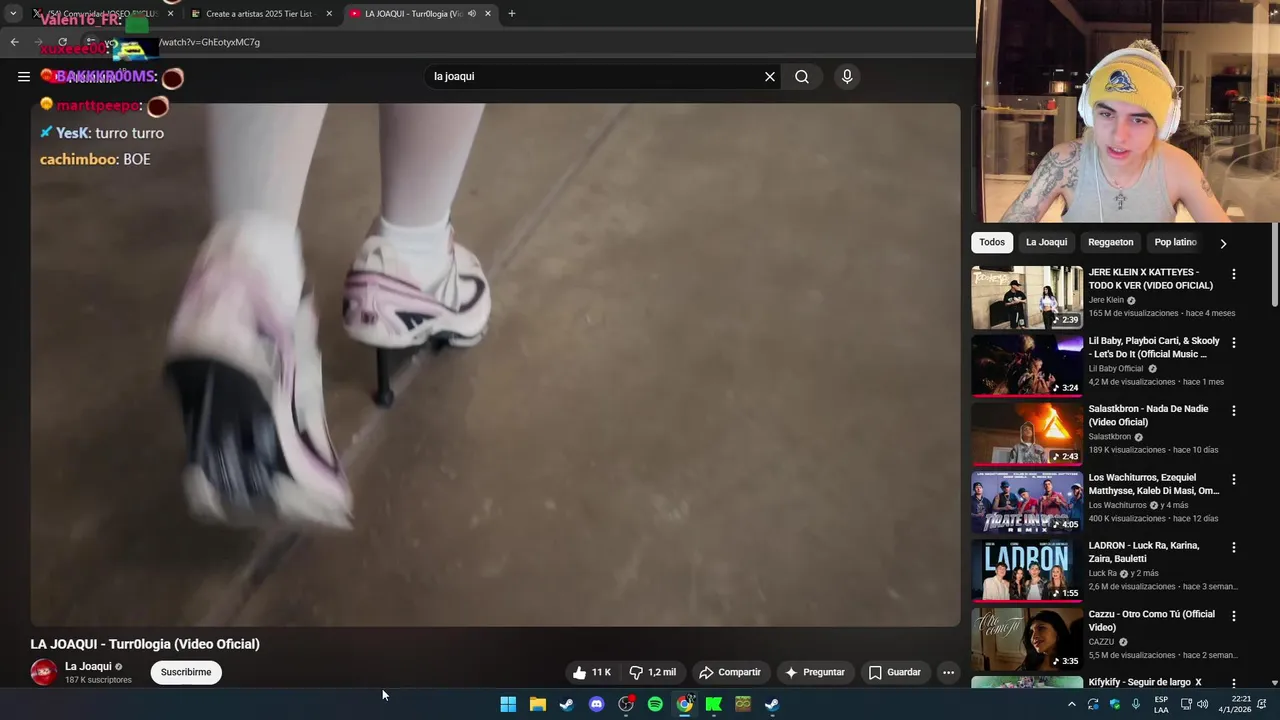The image size is (1280, 720).
Task: Subscribe with the Suscribirme button
Action: coord(186,672)
